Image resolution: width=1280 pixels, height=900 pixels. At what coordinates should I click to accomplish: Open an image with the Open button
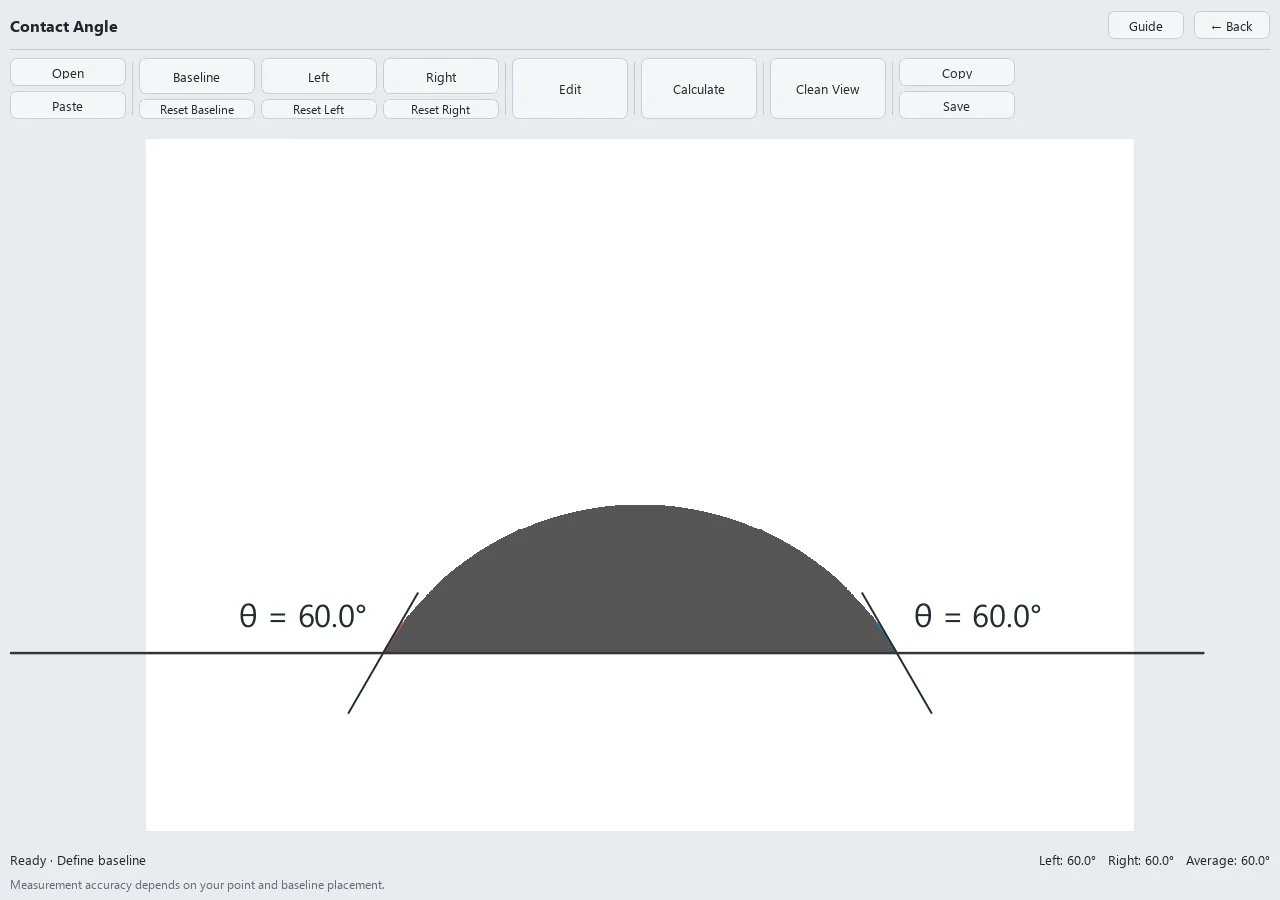(x=68, y=73)
